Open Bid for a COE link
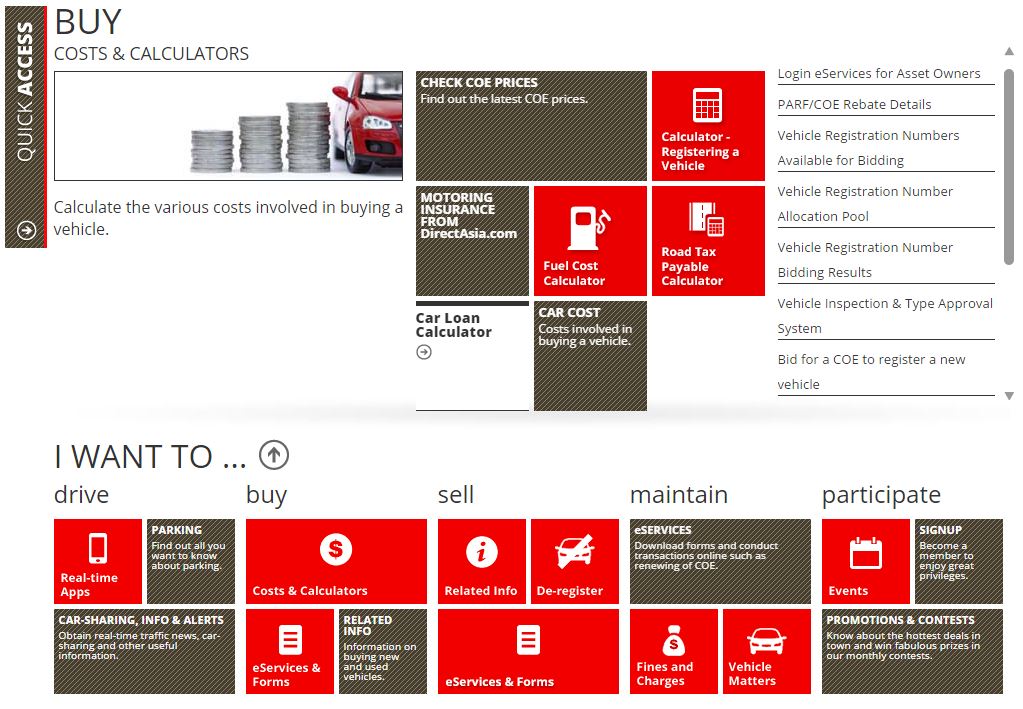 coord(872,372)
